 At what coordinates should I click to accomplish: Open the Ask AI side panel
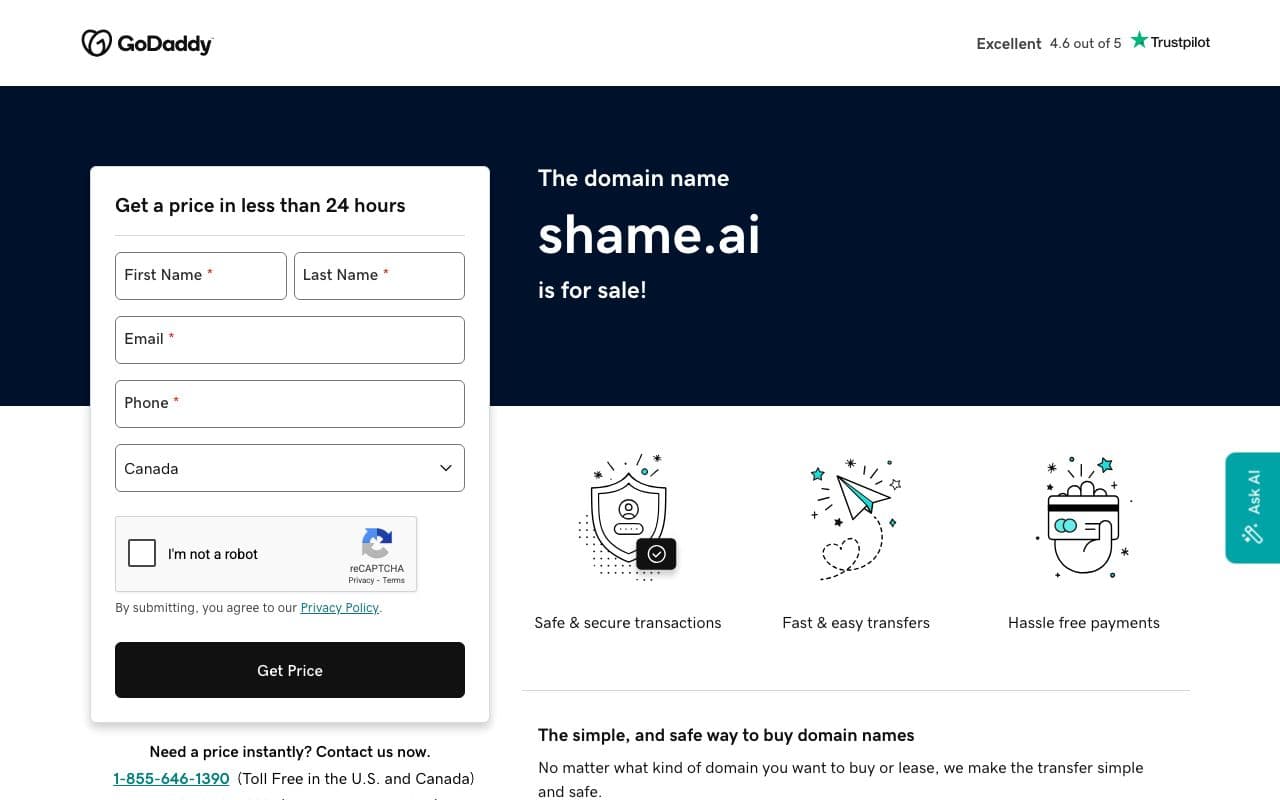pos(1252,507)
